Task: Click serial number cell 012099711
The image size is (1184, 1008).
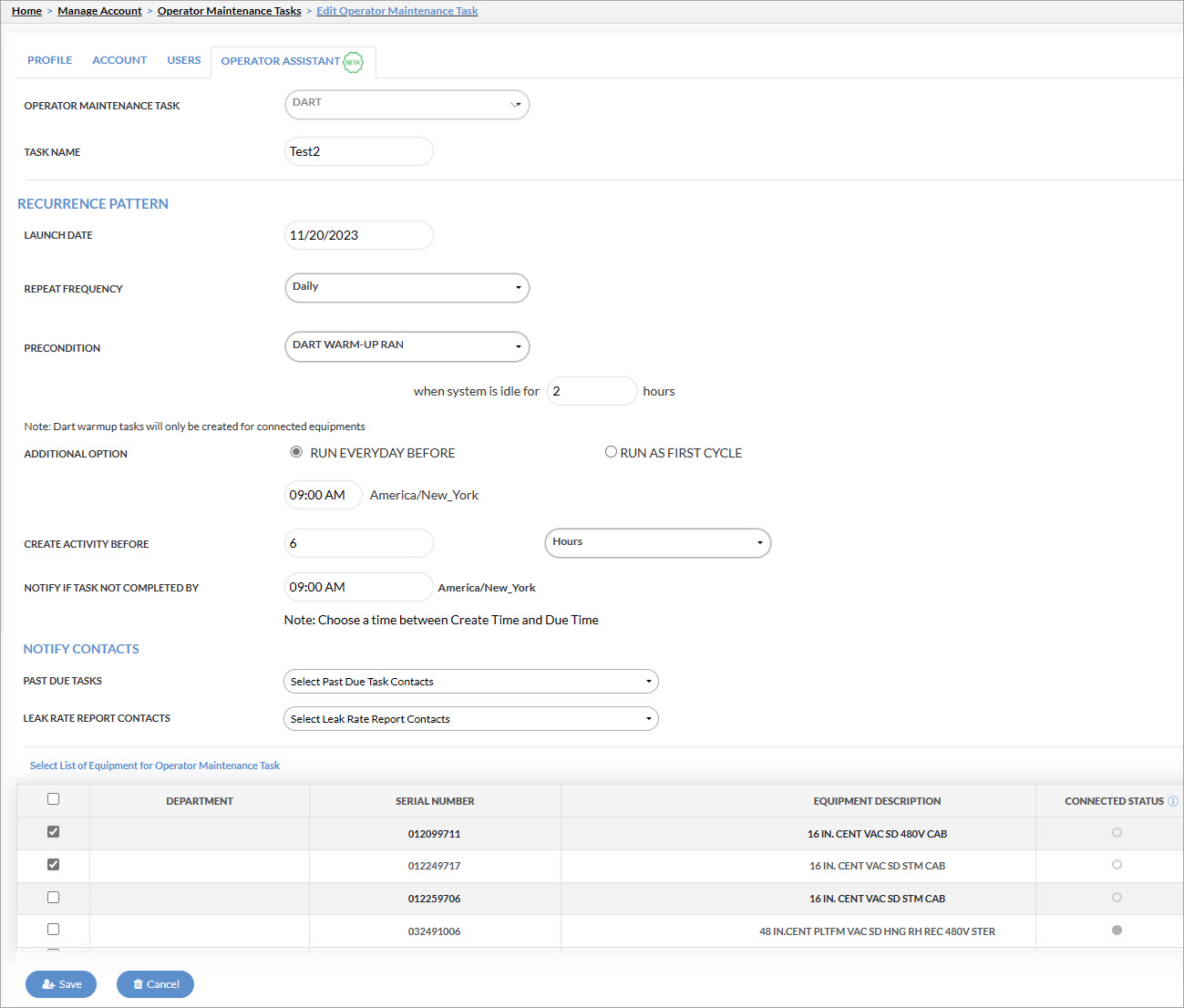Action: tap(434, 834)
